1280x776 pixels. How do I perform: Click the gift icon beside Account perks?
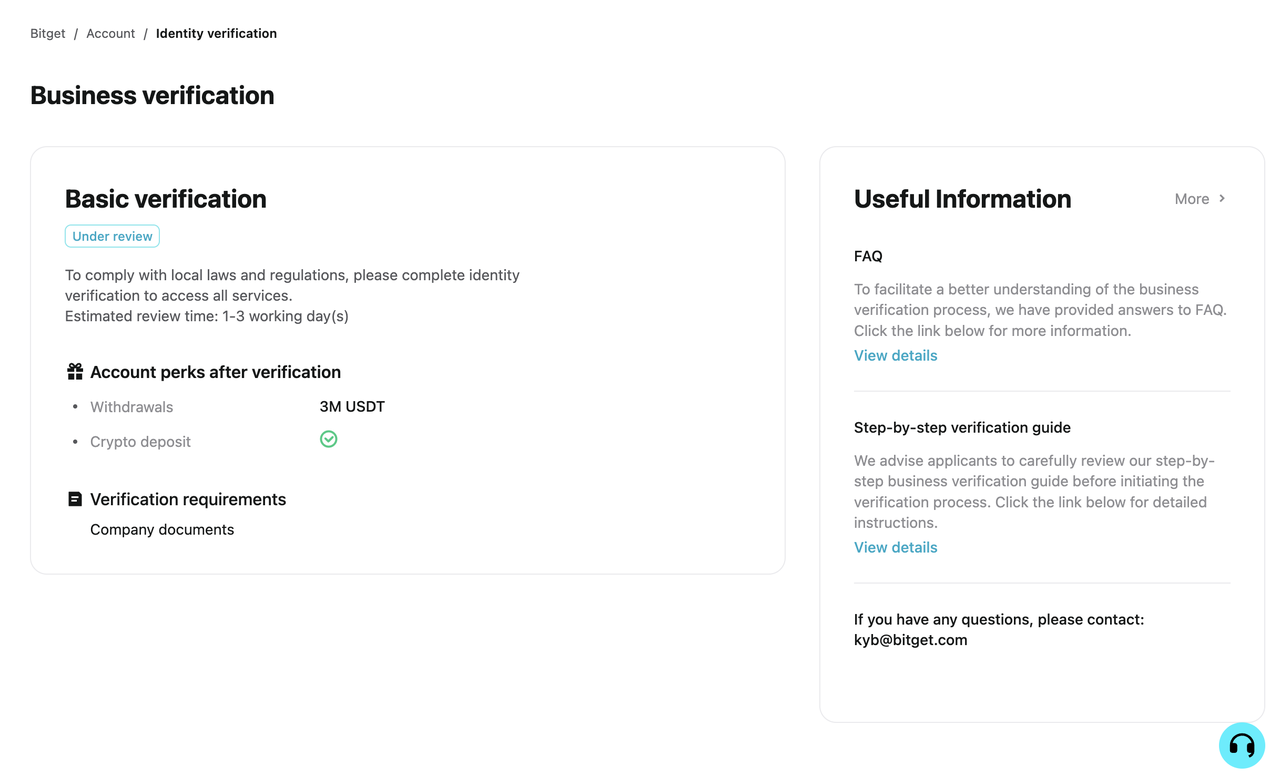(75, 372)
